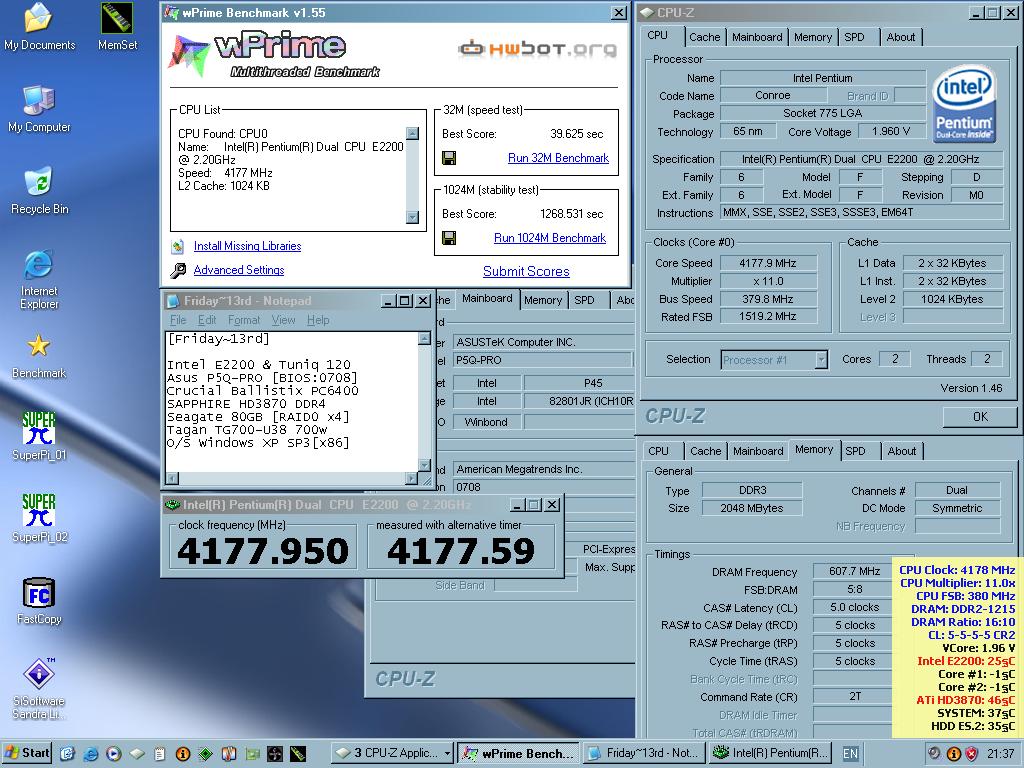
Task: Click the save icon for 1024M score
Action: pos(449,238)
